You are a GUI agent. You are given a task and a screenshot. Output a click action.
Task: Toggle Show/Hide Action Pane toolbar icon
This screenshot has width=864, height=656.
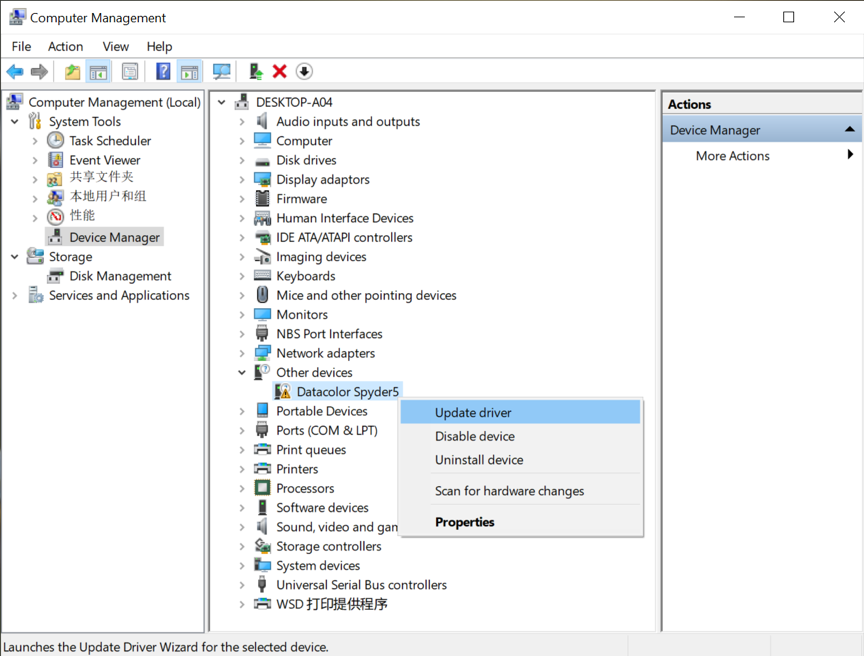click(x=190, y=72)
